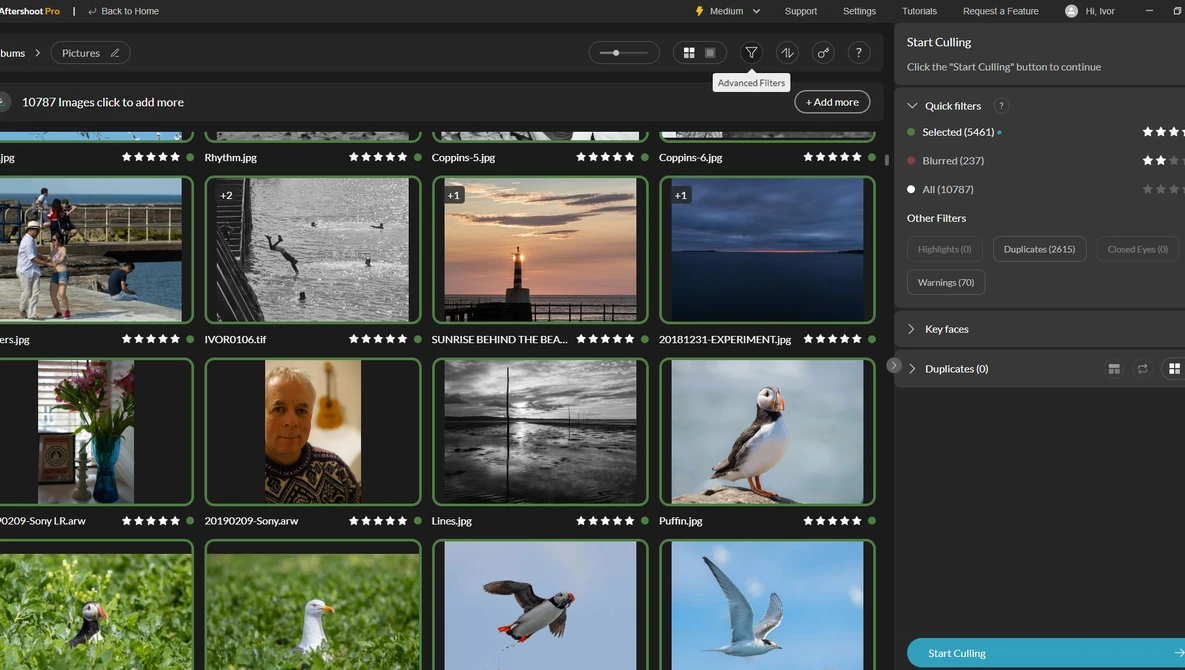Expand the Duplicates (0) section
The image size is (1185, 670).
pyautogui.click(x=912, y=369)
